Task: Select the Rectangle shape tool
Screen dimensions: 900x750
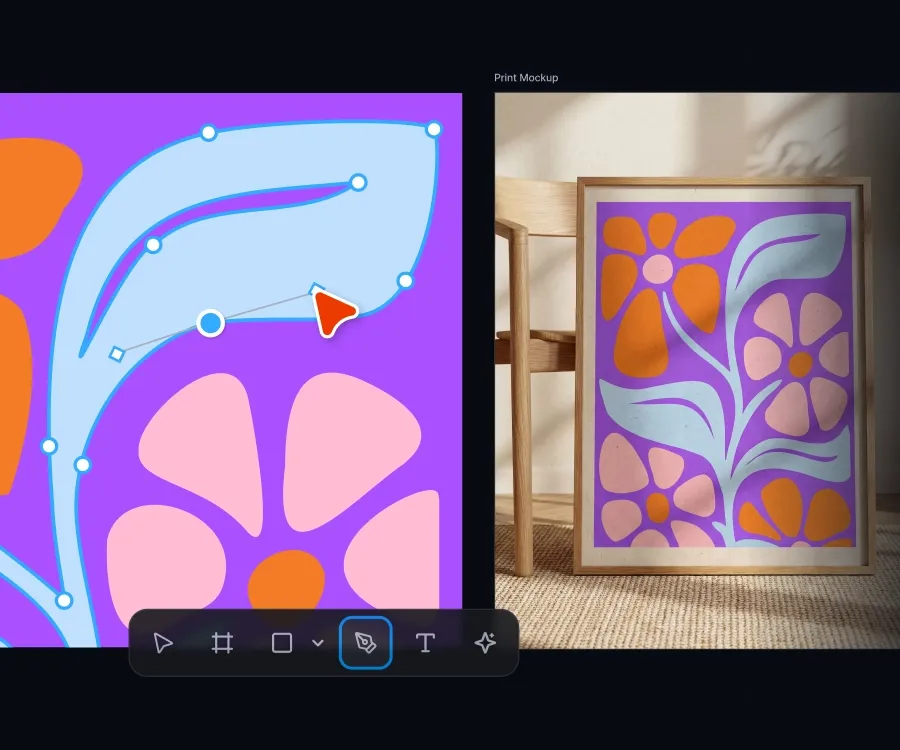Action: [281, 643]
